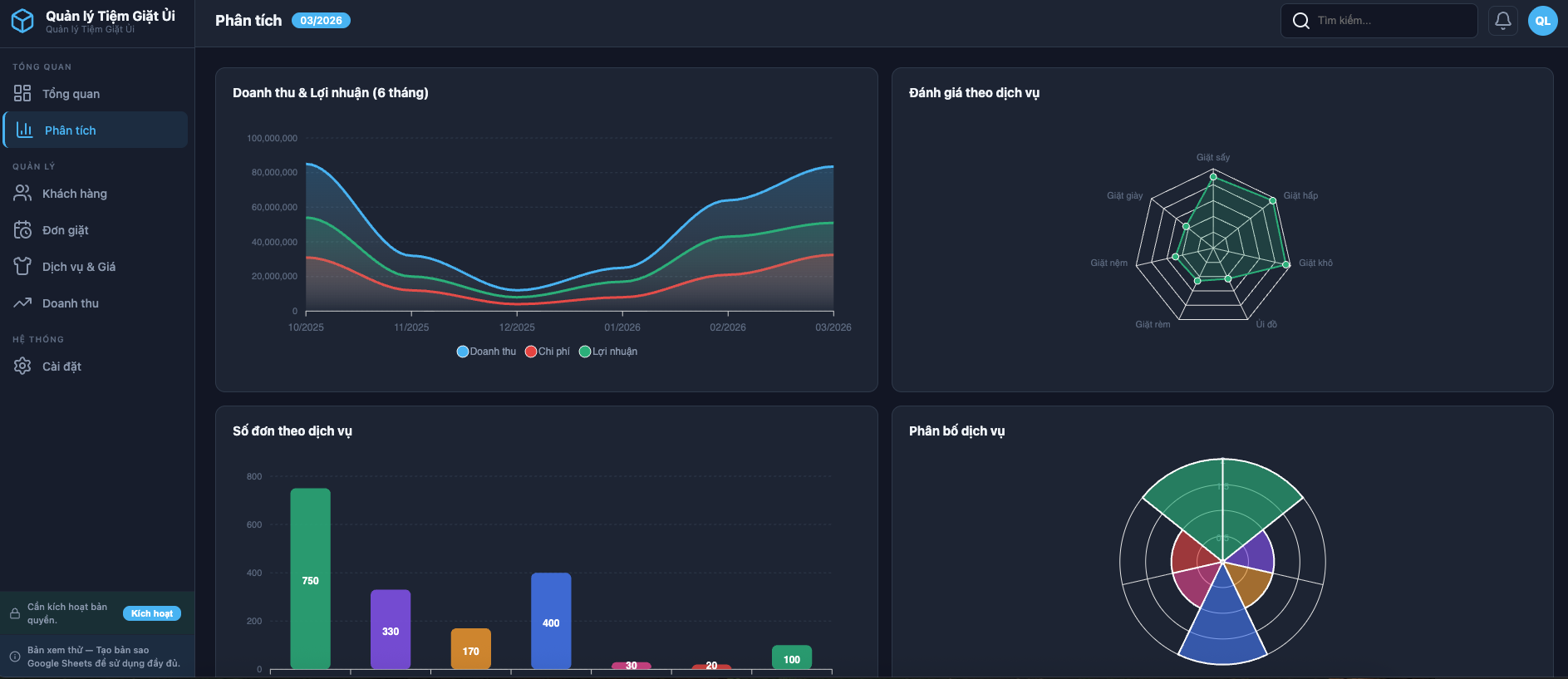Click the Cài đặt gear icon
This screenshot has height=679, width=1568.
tap(22, 367)
